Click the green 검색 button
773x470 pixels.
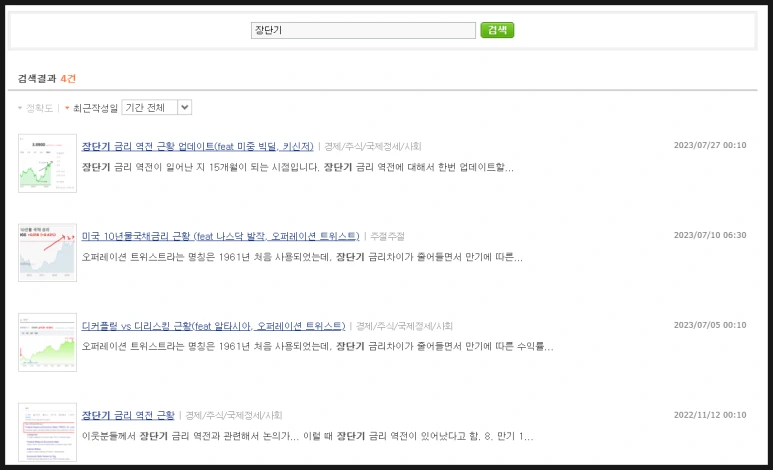497,30
